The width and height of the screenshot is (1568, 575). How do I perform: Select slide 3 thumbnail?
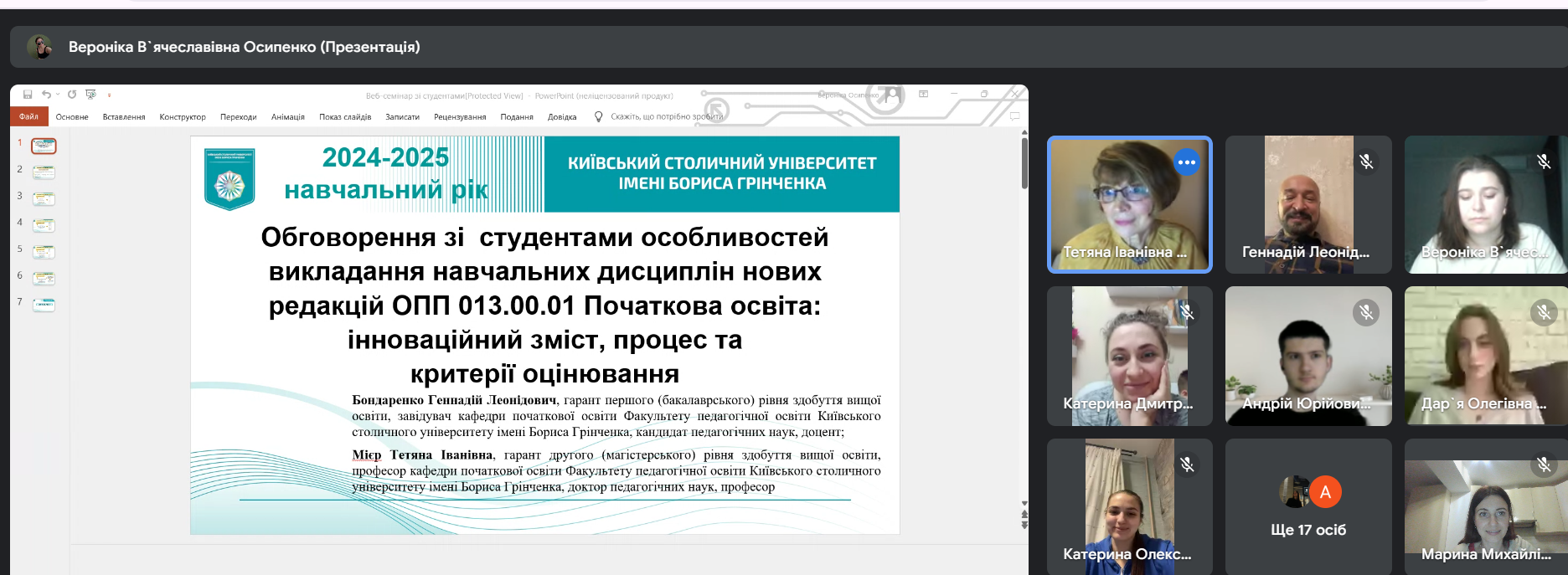44,199
